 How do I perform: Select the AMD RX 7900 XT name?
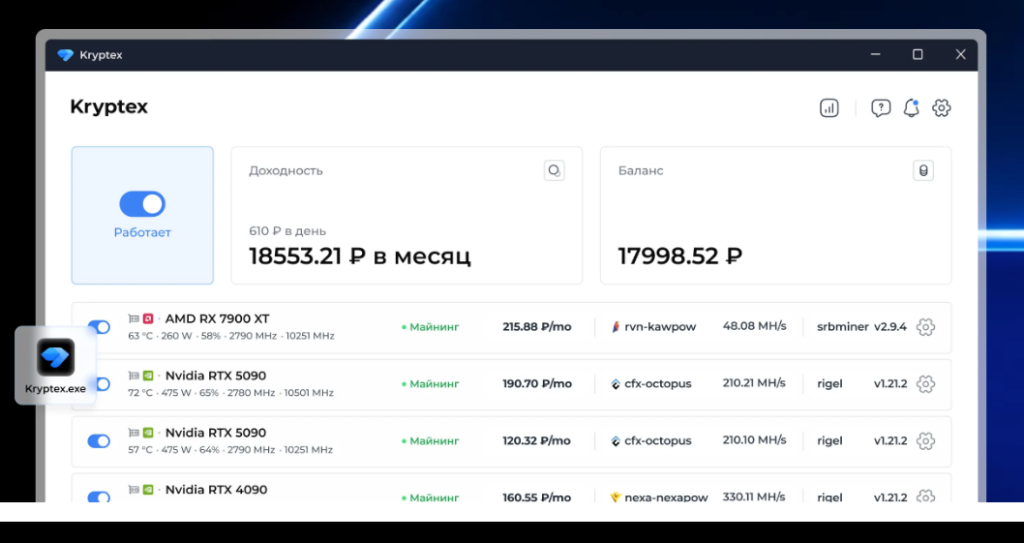[x=217, y=319]
